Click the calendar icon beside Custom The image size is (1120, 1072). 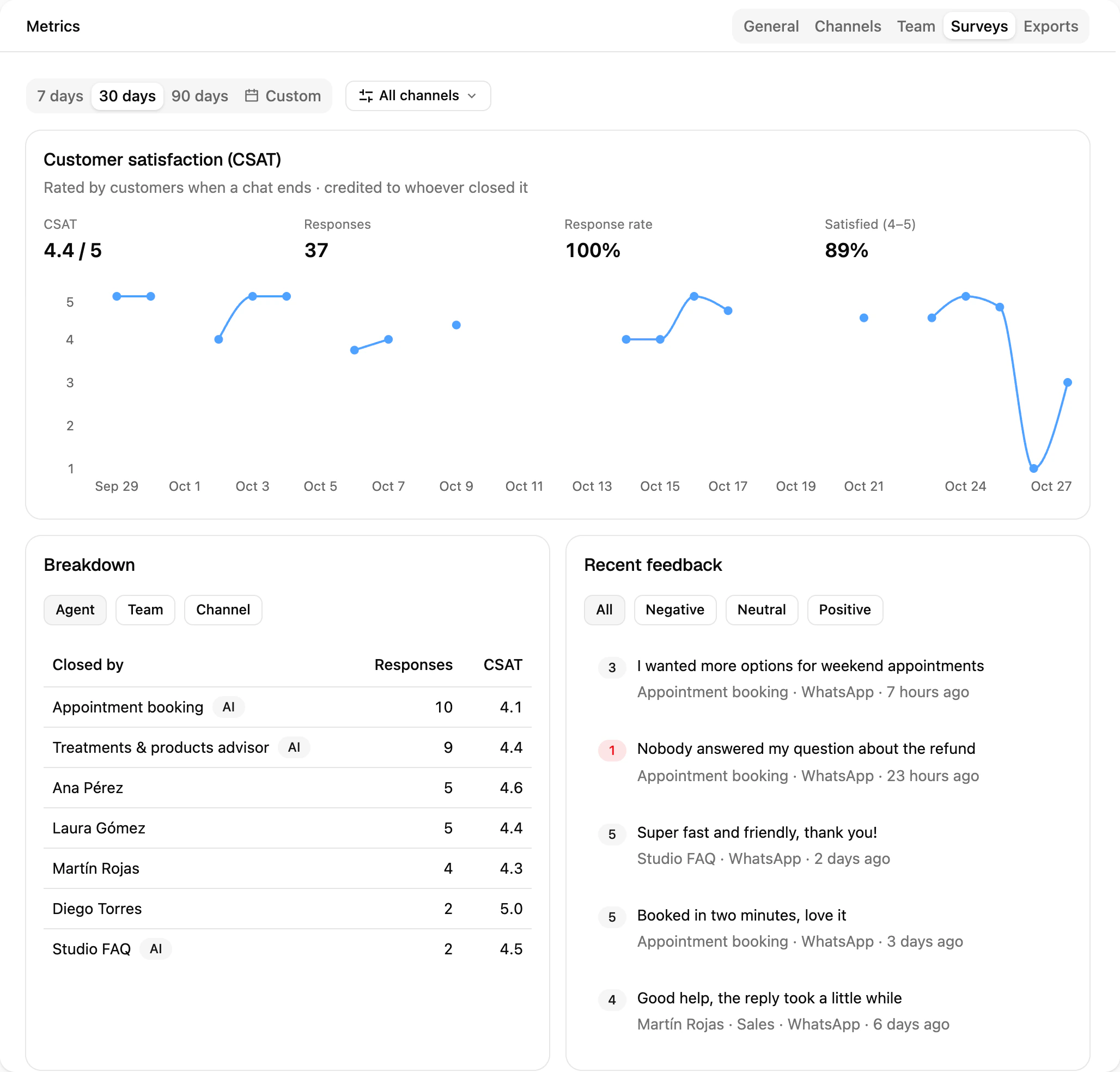click(x=252, y=95)
